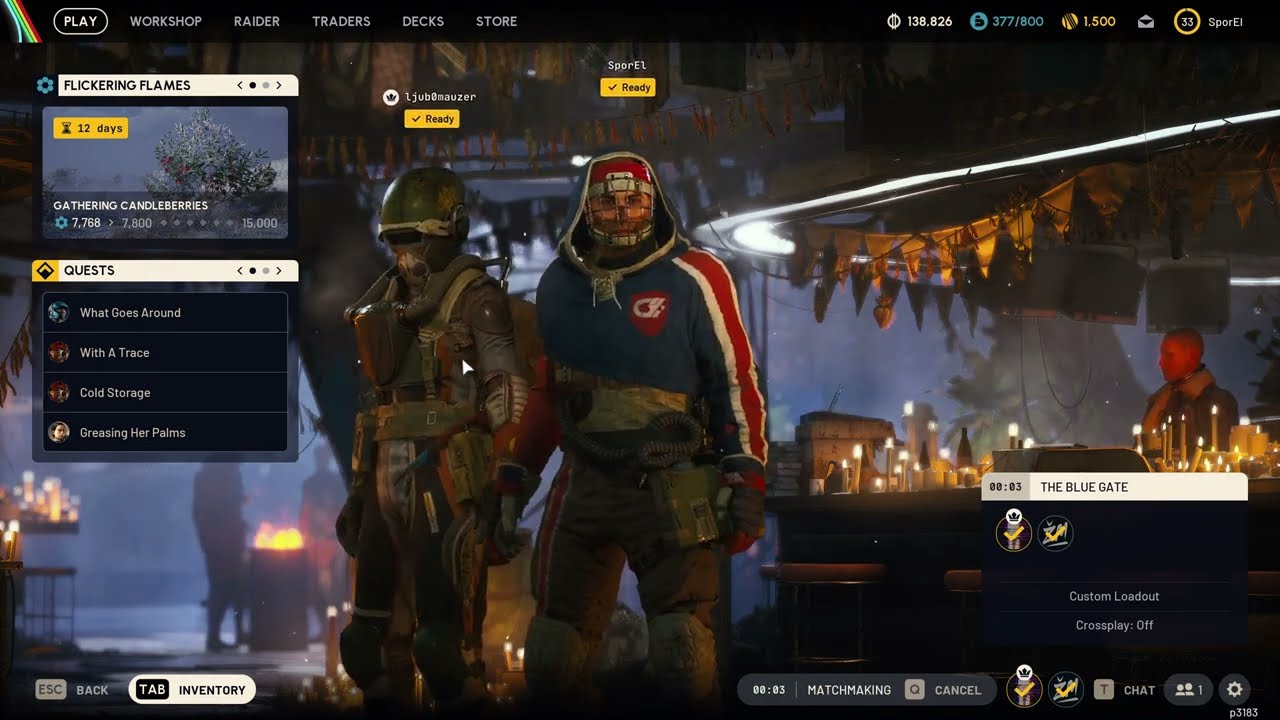The image size is (1280, 720).
Task: Open the DECKS tab
Action: point(423,21)
